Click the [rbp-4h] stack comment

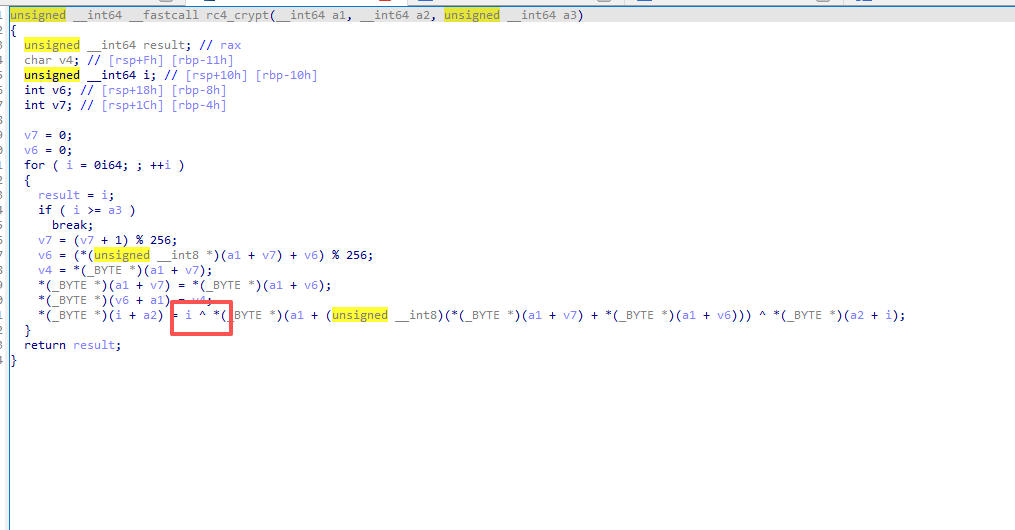[x=199, y=105]
